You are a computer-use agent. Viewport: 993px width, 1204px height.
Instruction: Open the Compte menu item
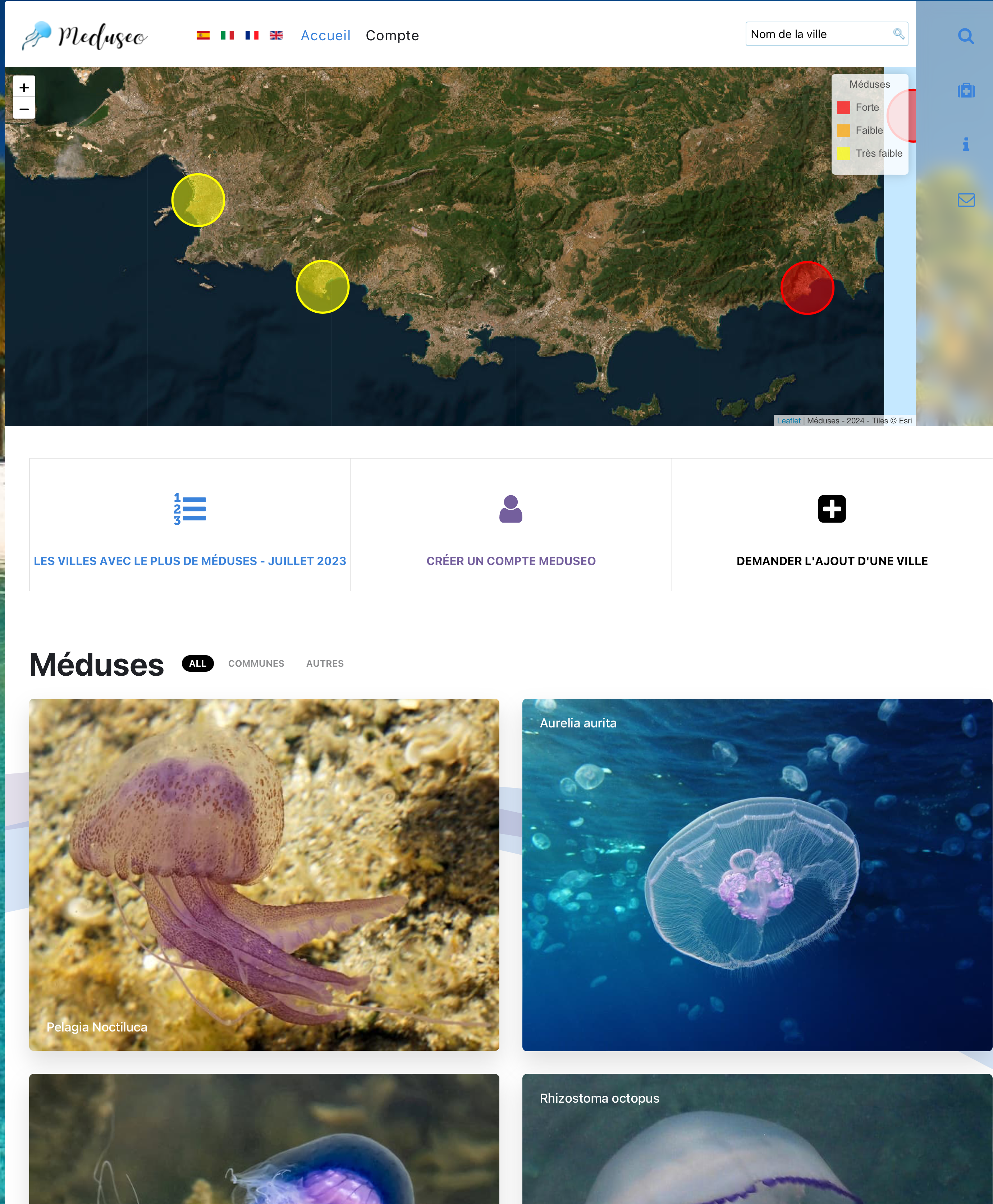click(x=392, y=36)
